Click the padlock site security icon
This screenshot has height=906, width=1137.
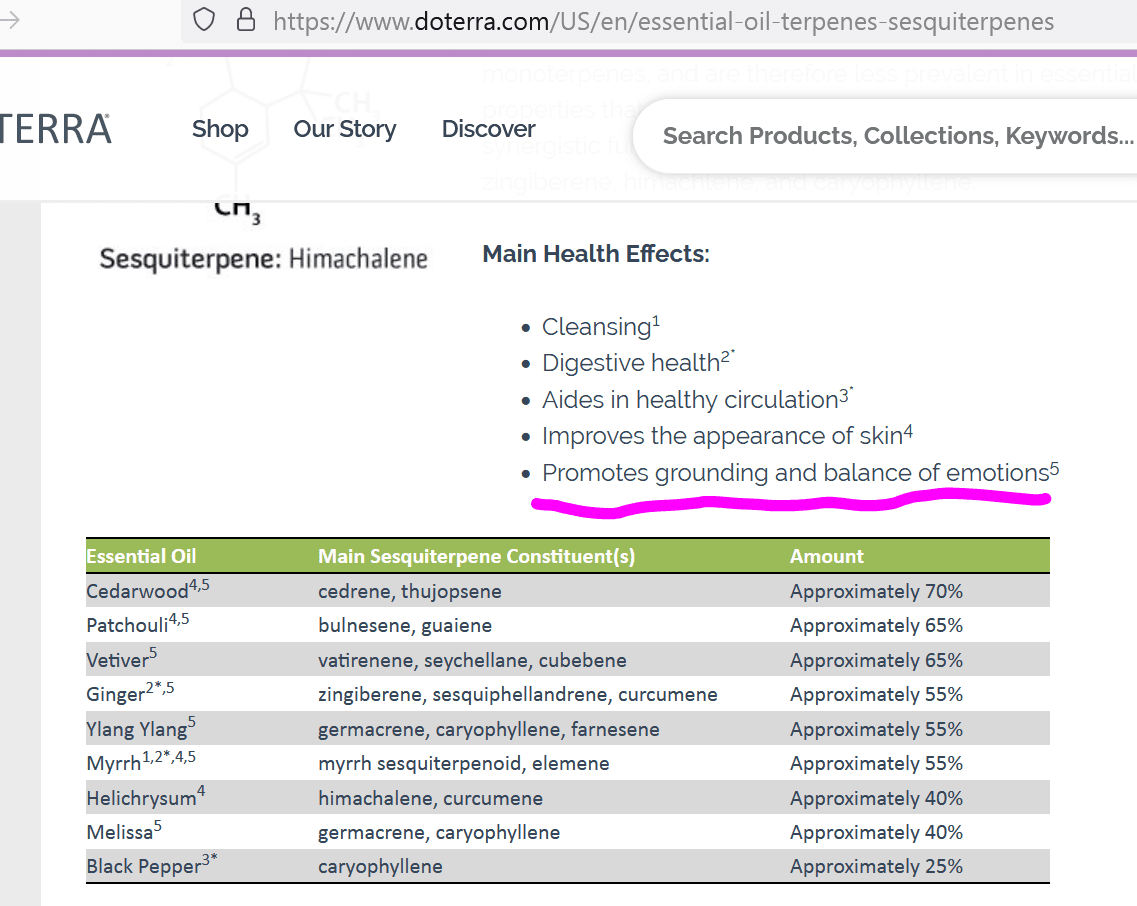pos(245,20)
